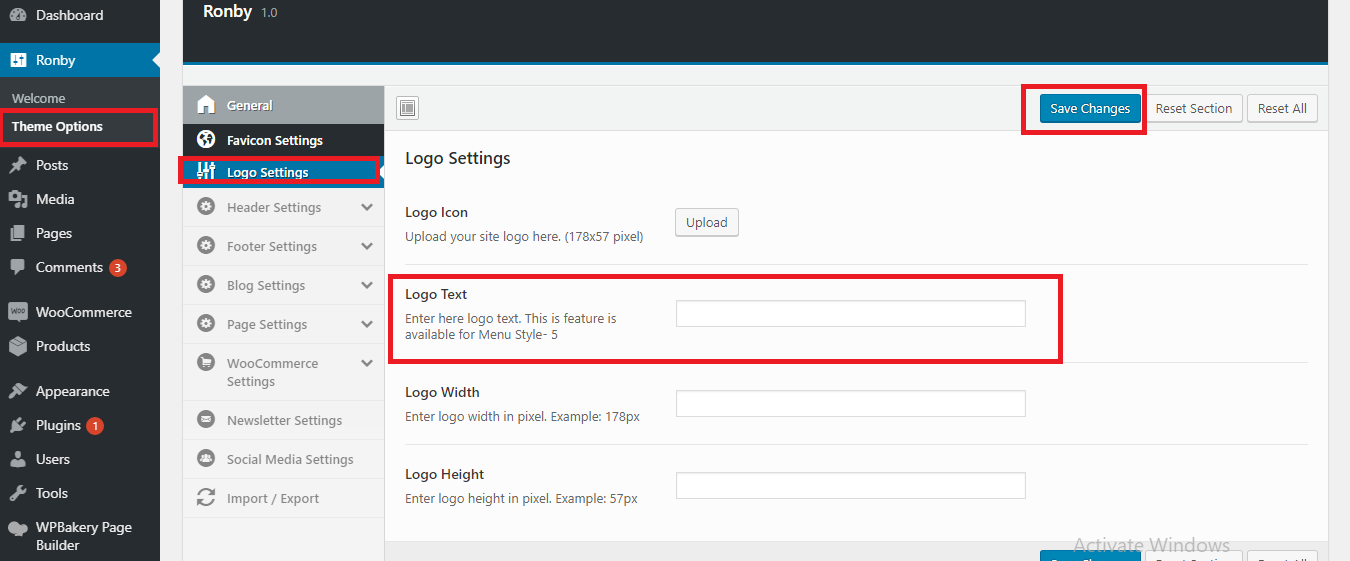Screen dimensions: 1350x561
Task: Click the Logo Icon Upload button
Action: [x=707, y=222]
